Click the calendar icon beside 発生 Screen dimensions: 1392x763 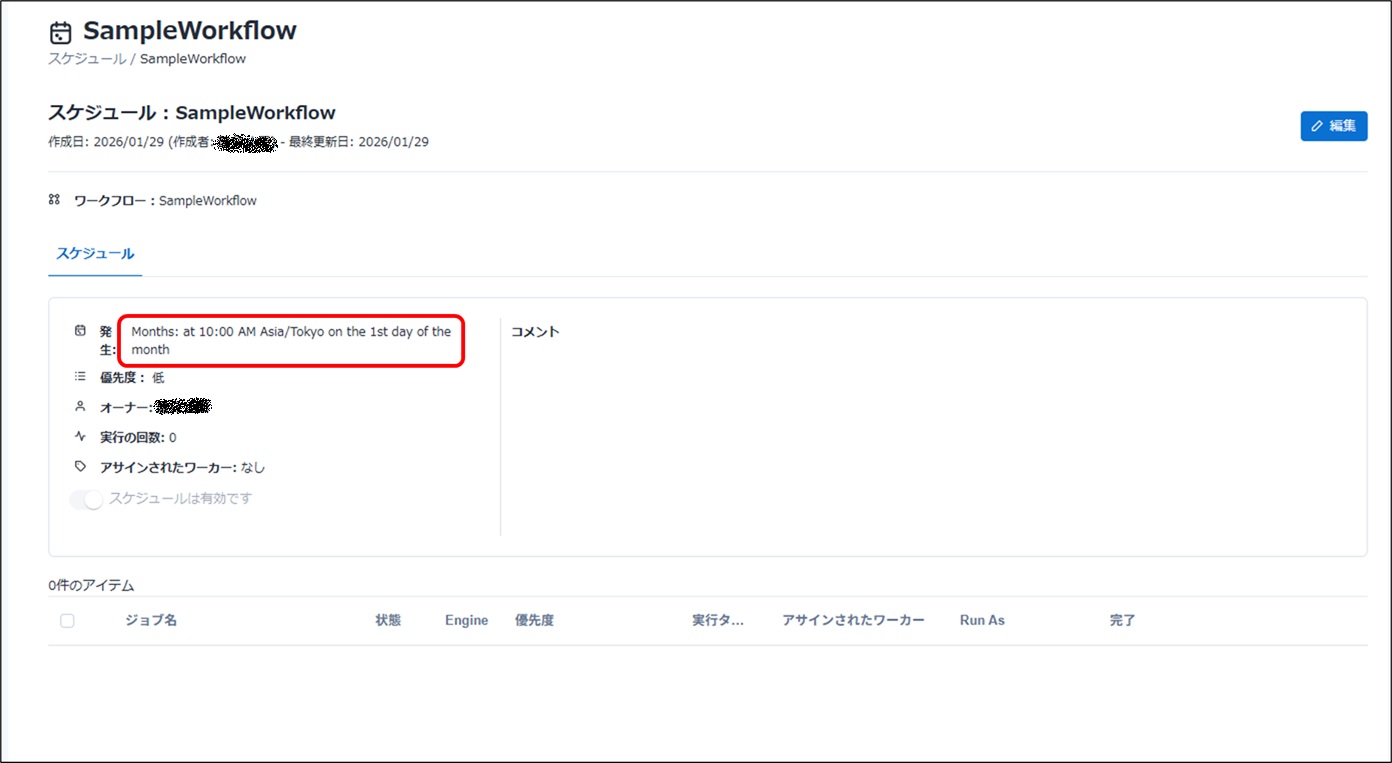(80, 331)
